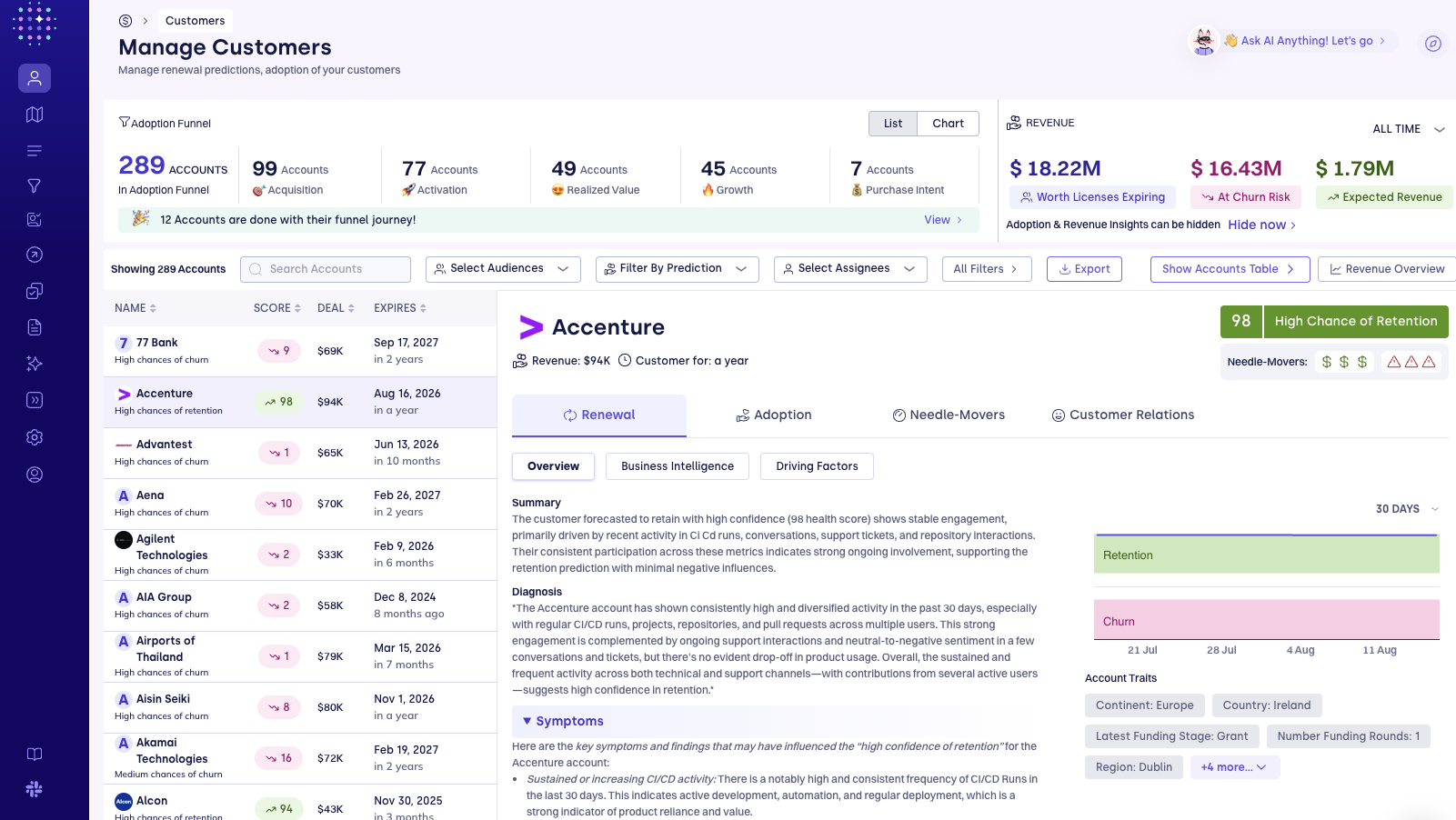Open the Select Audiences dropdown
Image resolution: width=1456 pixels, height=820 pixels.
coord(501,269)
